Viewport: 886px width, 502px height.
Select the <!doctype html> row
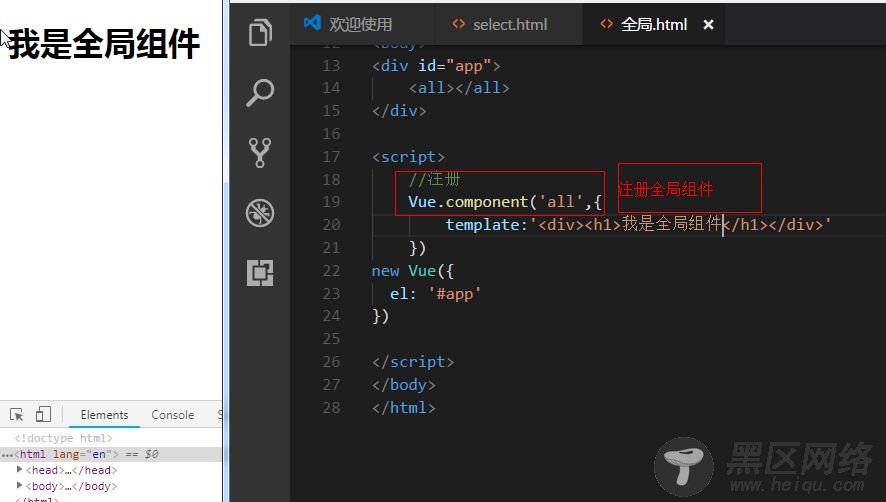point(63,438)
